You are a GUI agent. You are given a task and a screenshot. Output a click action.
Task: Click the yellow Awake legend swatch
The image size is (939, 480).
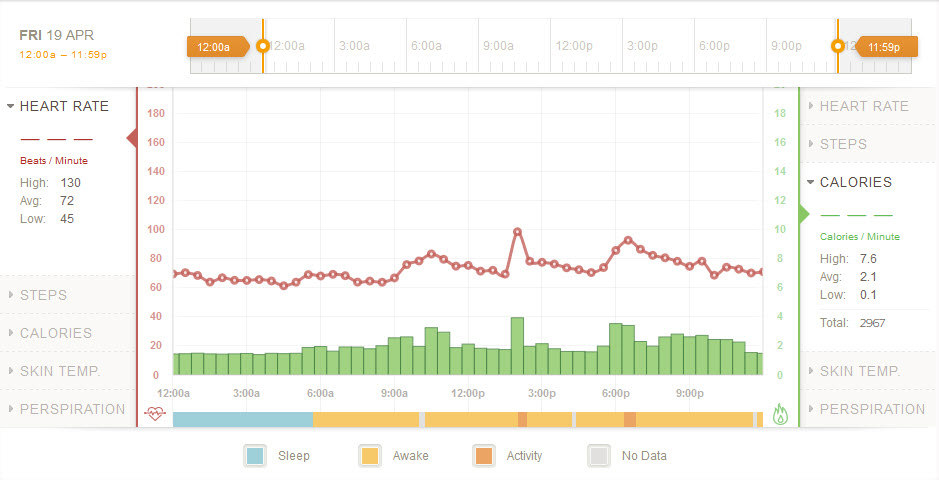pyautogui.click(x=369, y=456)
